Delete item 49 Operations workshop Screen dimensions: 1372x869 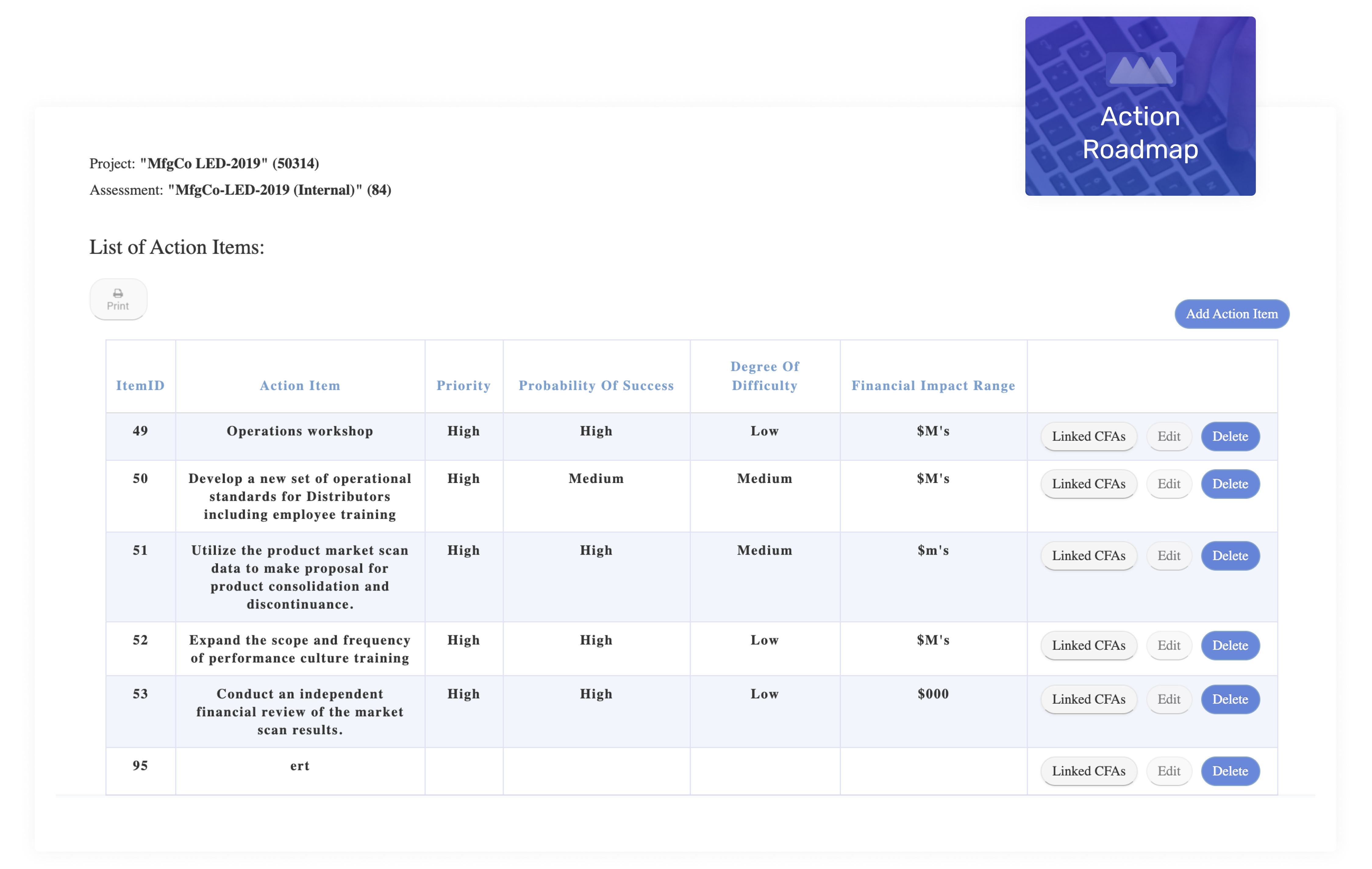(x=1230, y=437)
